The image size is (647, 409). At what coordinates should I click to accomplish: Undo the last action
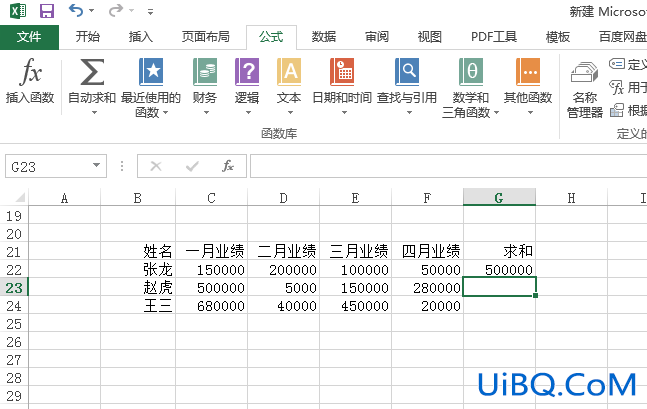[x=76, y=10]
